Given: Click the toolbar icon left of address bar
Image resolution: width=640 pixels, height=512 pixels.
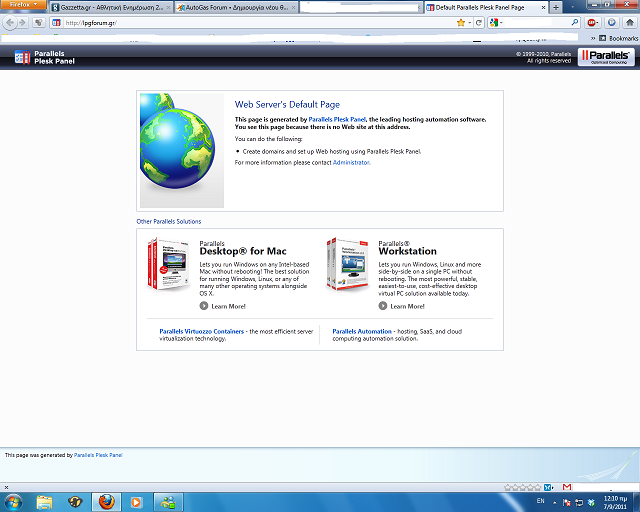Looking at the screenshot, I should tap(39, 23).
